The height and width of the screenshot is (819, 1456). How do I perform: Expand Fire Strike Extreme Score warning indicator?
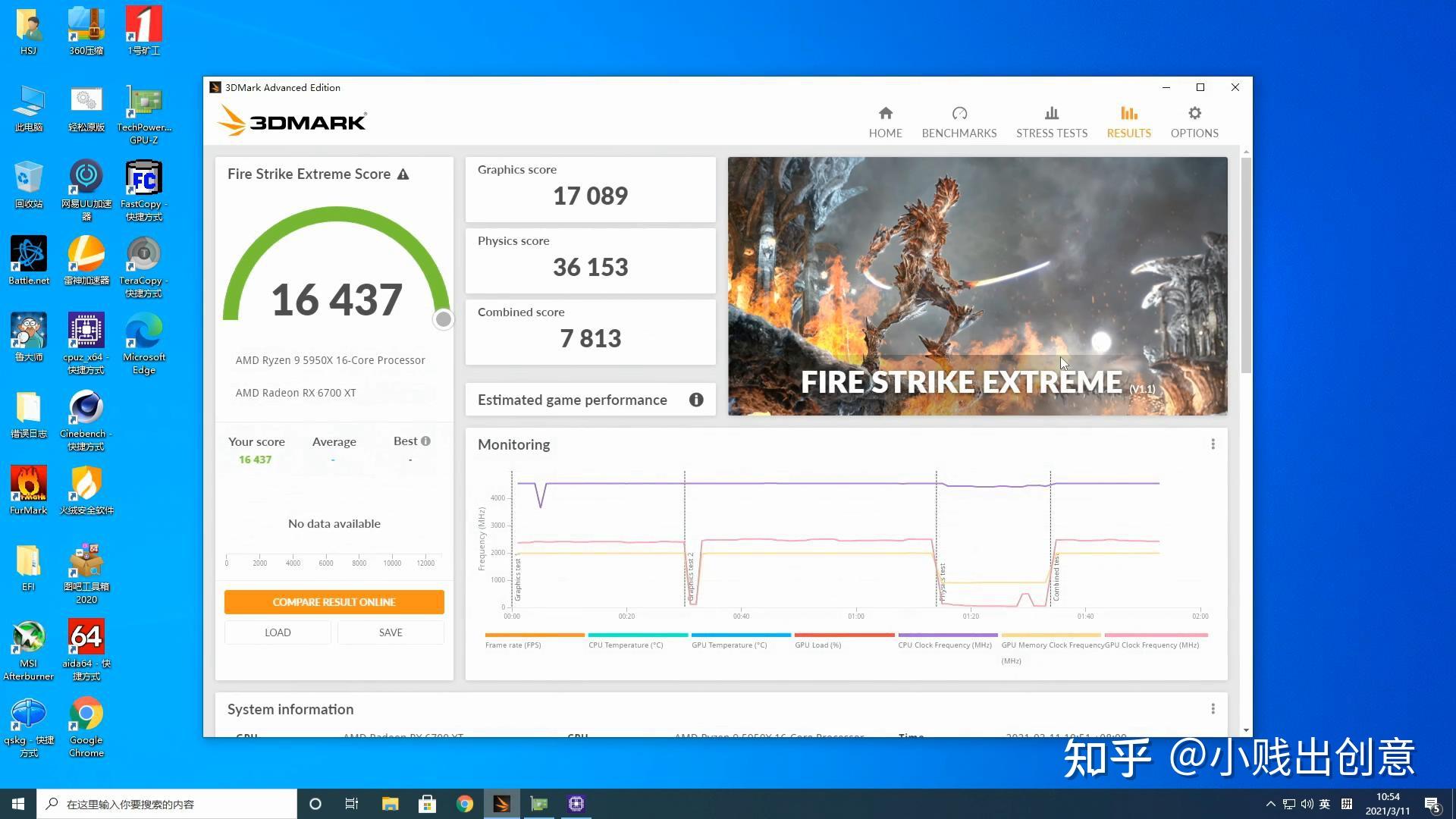403,174
